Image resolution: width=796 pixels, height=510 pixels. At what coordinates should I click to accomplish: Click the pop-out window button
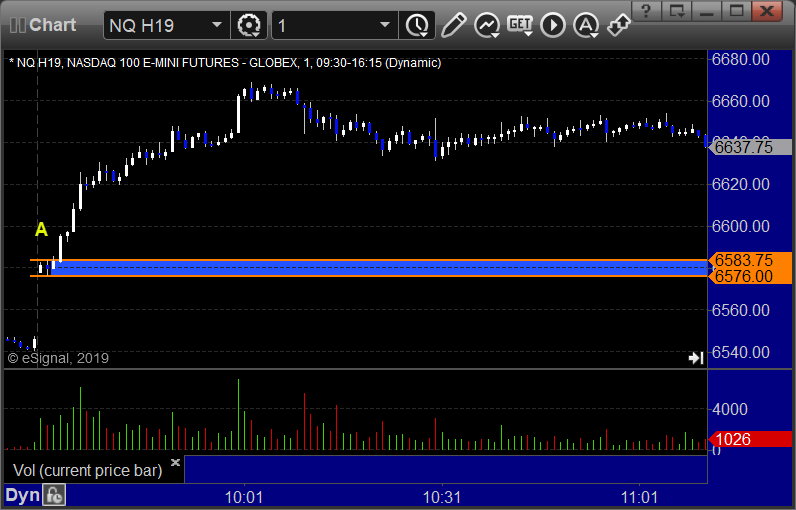tap(677, 11)
